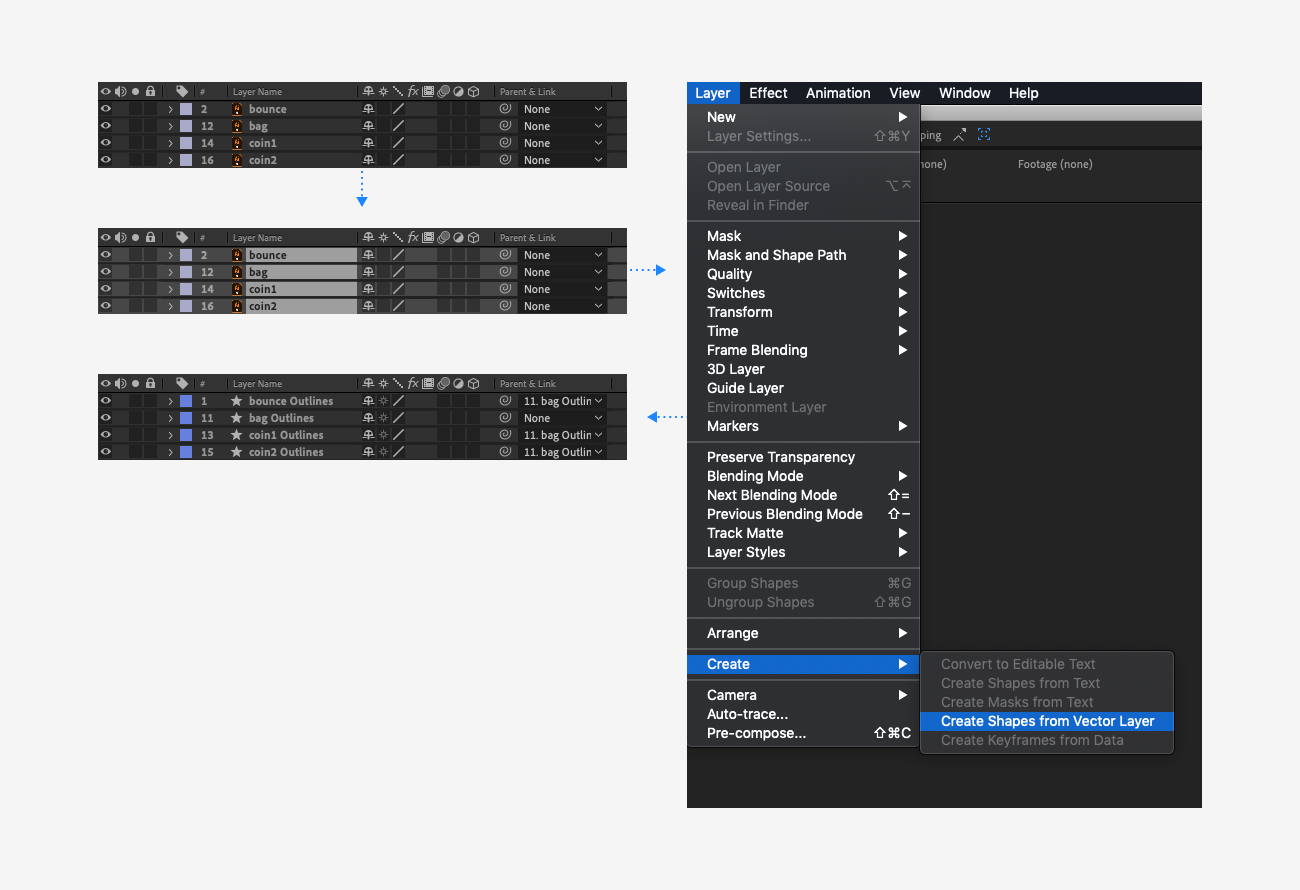Open the Effect menu
This screenshot has width=1300, height=890.
[768, 93]
